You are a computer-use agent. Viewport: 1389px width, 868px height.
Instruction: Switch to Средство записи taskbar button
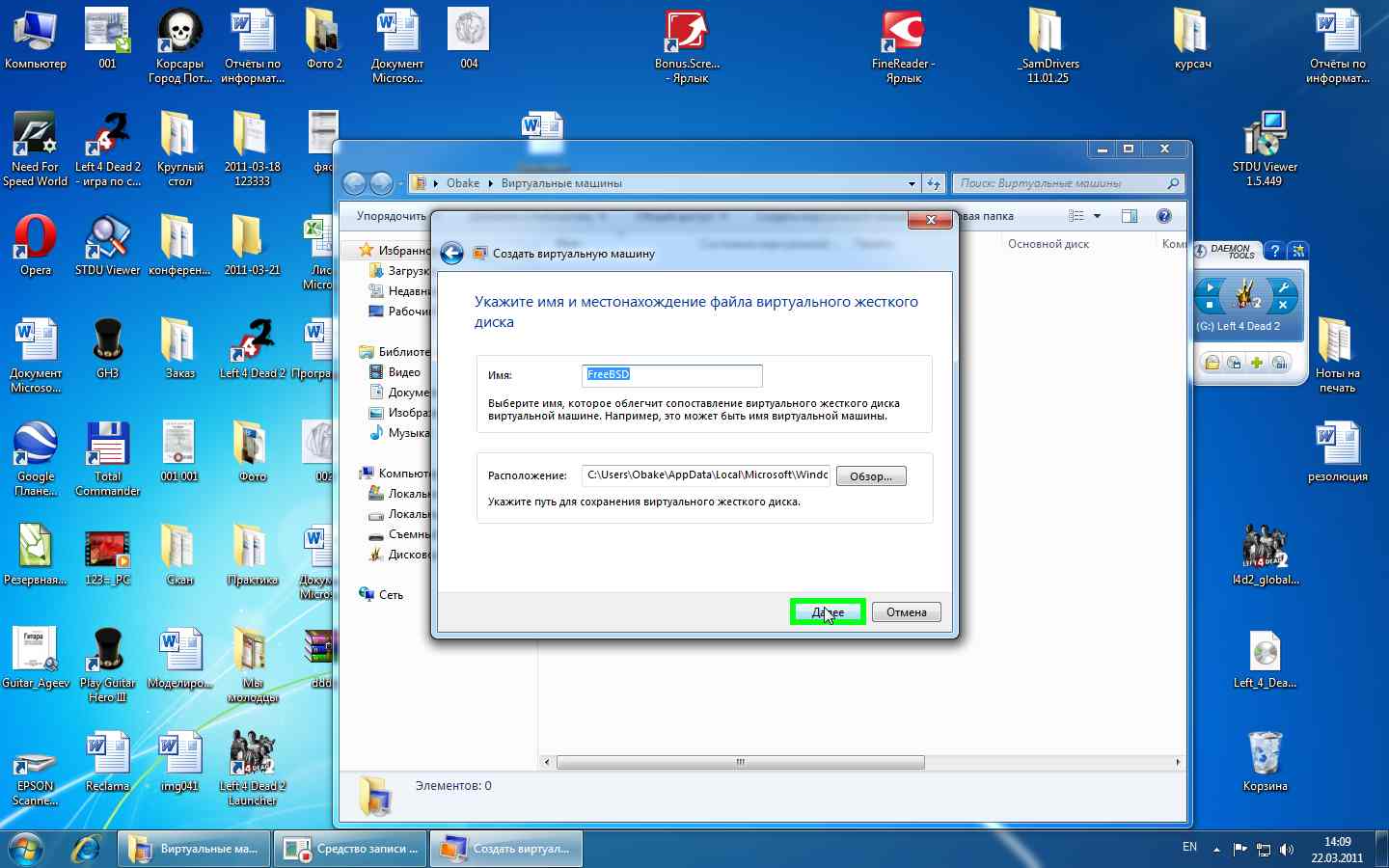click(350, 849)
